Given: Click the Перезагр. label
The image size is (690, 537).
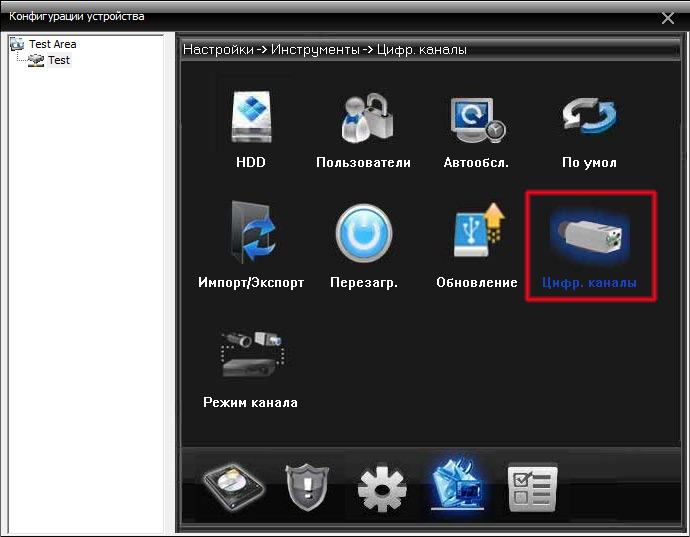Looking at the screenshot, I should [x=364, y=283].
